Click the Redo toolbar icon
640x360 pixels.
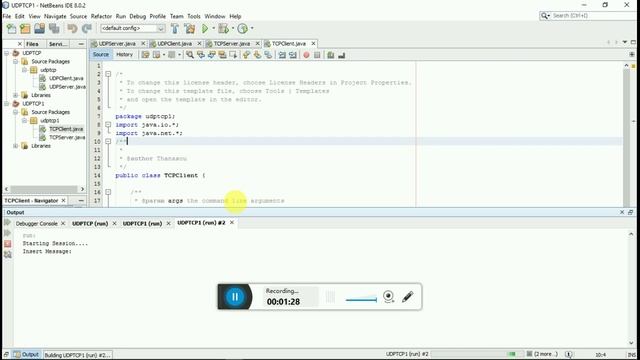click(87, 29)
